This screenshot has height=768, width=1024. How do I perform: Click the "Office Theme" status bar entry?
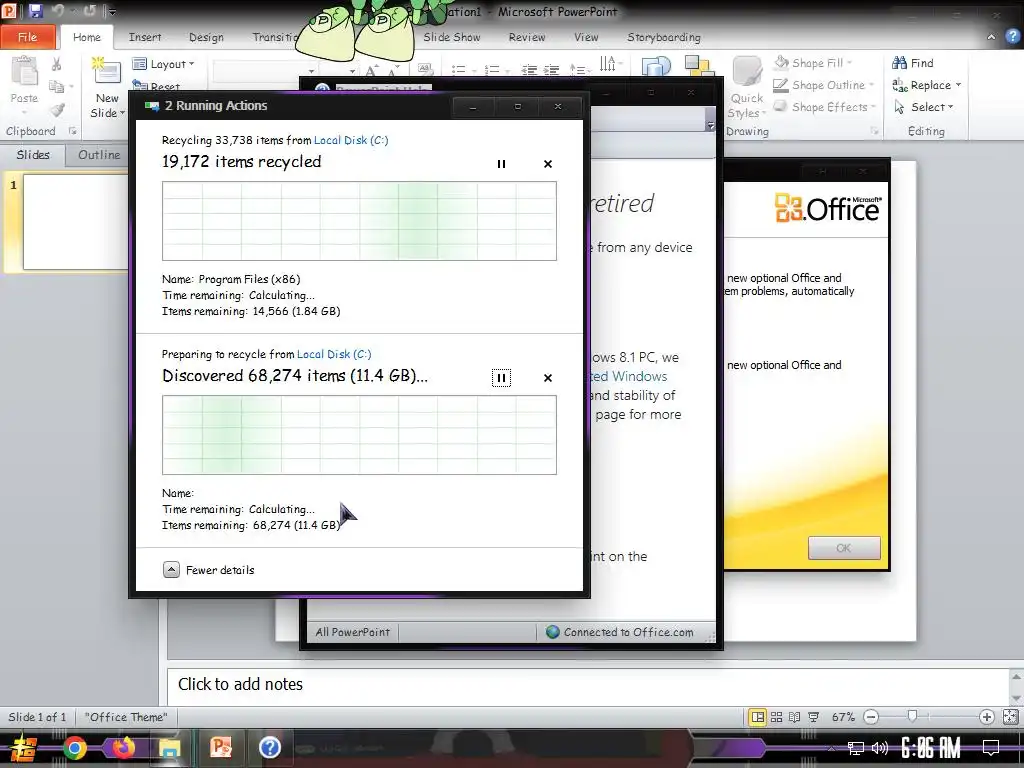125,717
